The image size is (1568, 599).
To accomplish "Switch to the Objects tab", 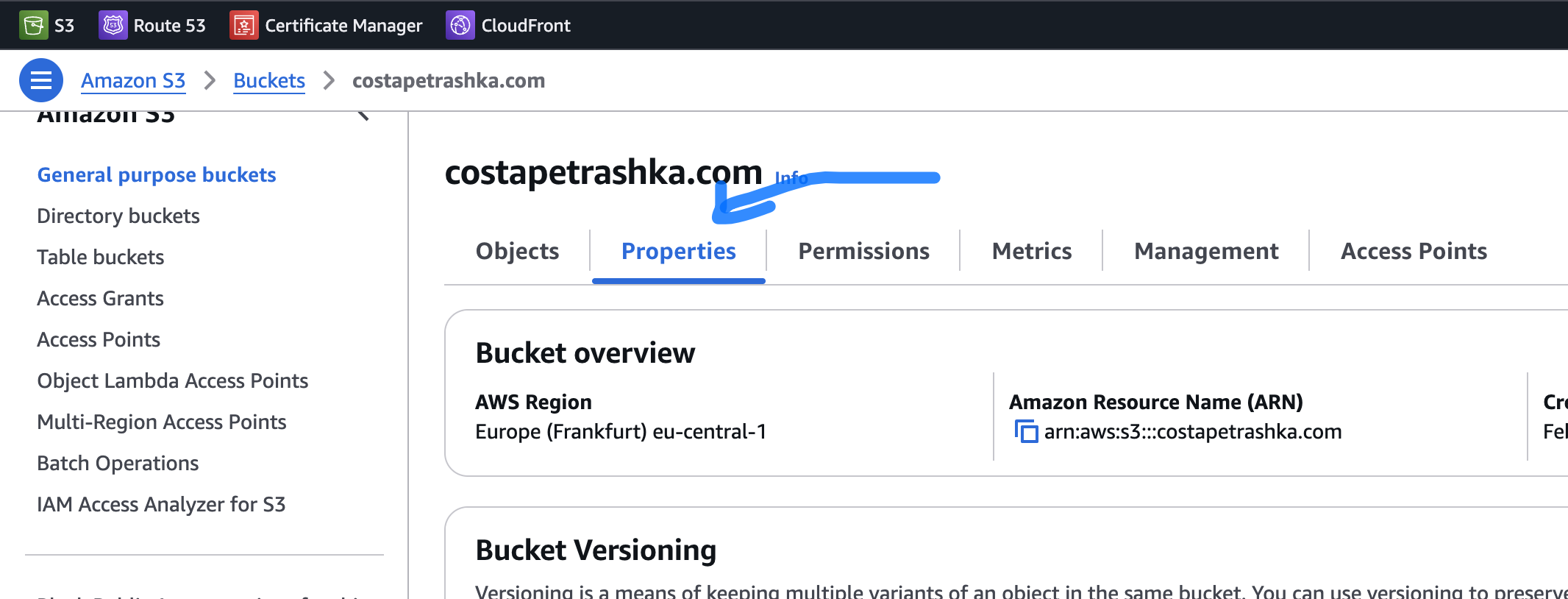I will 517,252.
